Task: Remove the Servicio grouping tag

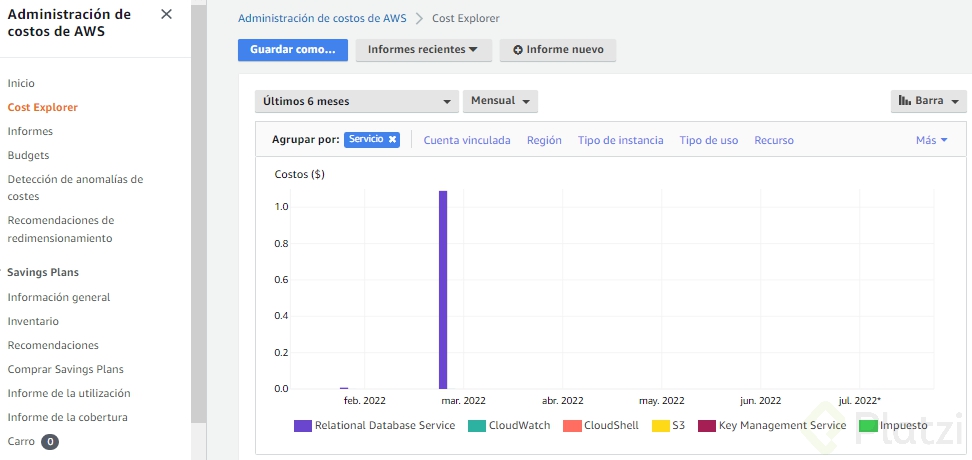Action: (392, 140)
